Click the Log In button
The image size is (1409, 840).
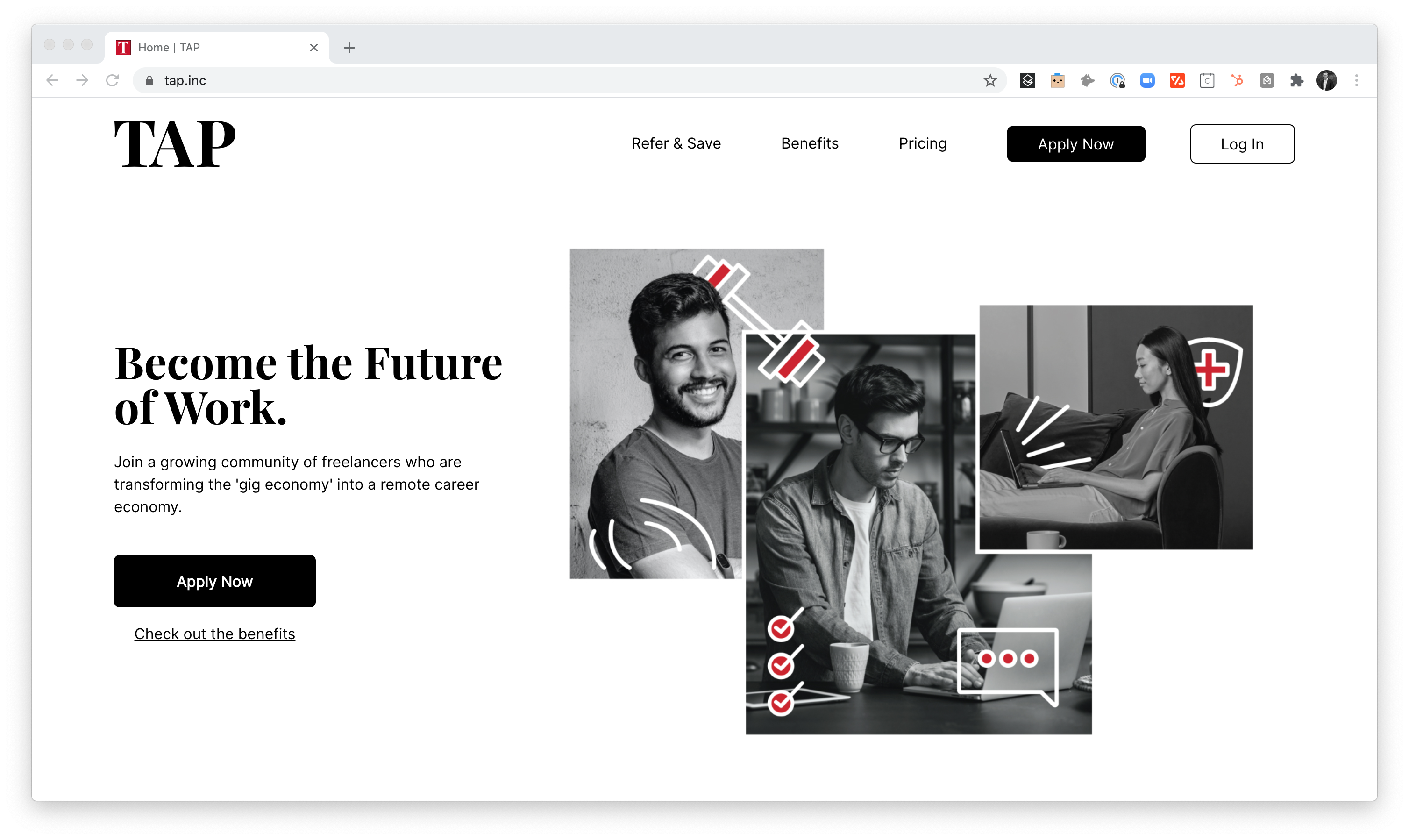1242,144
